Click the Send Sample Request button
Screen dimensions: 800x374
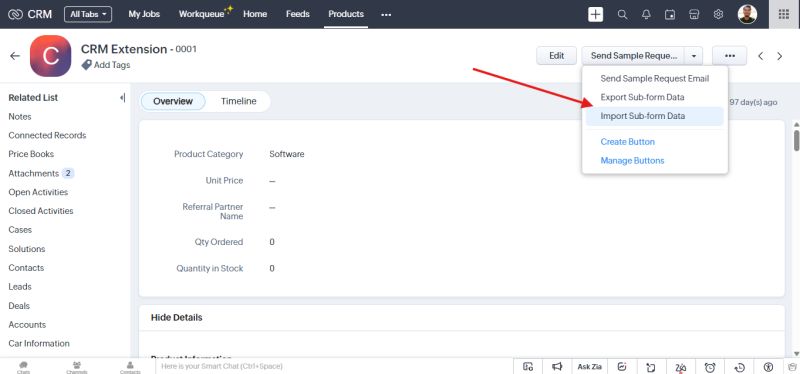pyautogui.click(x=633, y=56)
